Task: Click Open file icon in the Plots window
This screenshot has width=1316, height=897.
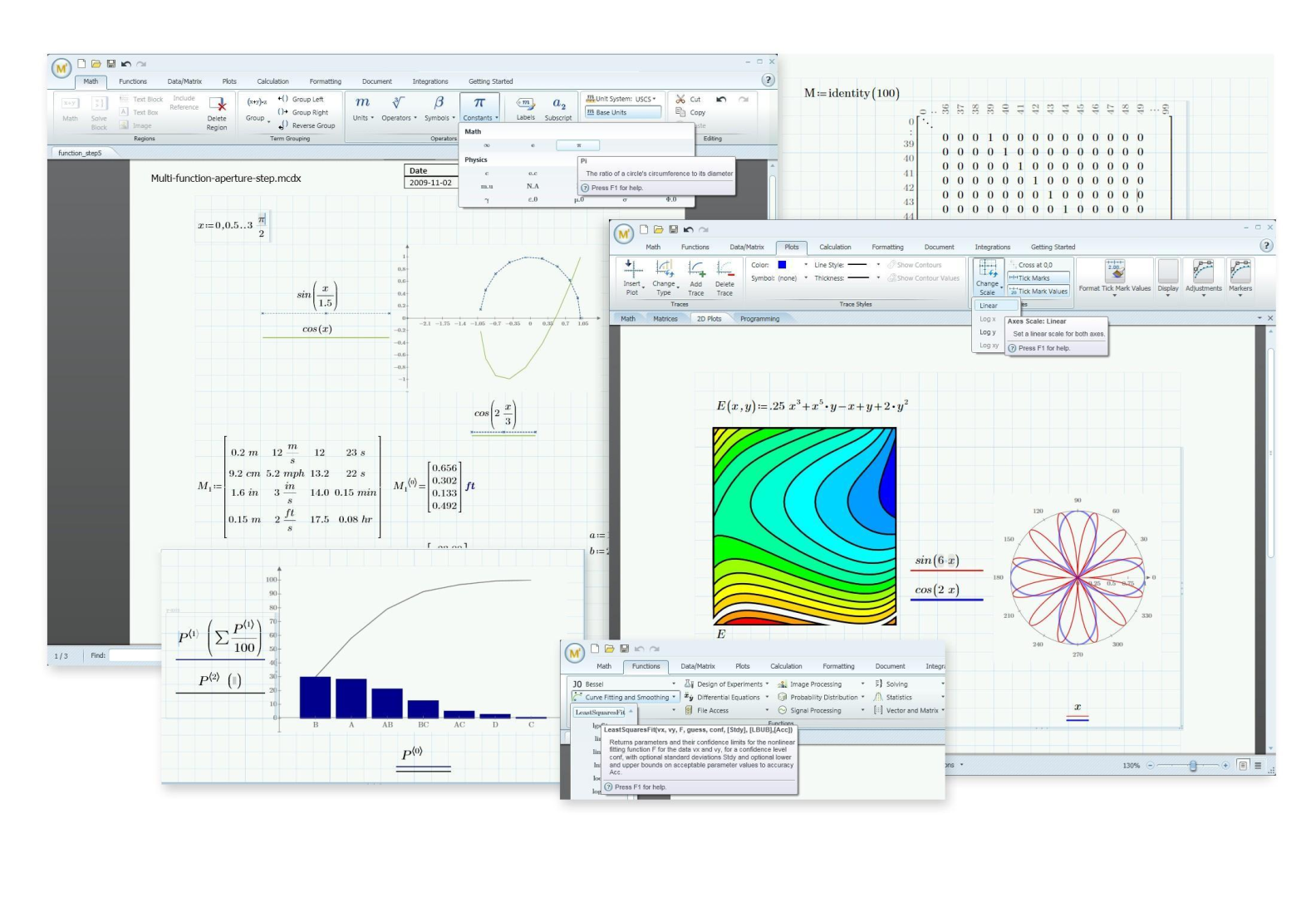Action: (658, 229)
